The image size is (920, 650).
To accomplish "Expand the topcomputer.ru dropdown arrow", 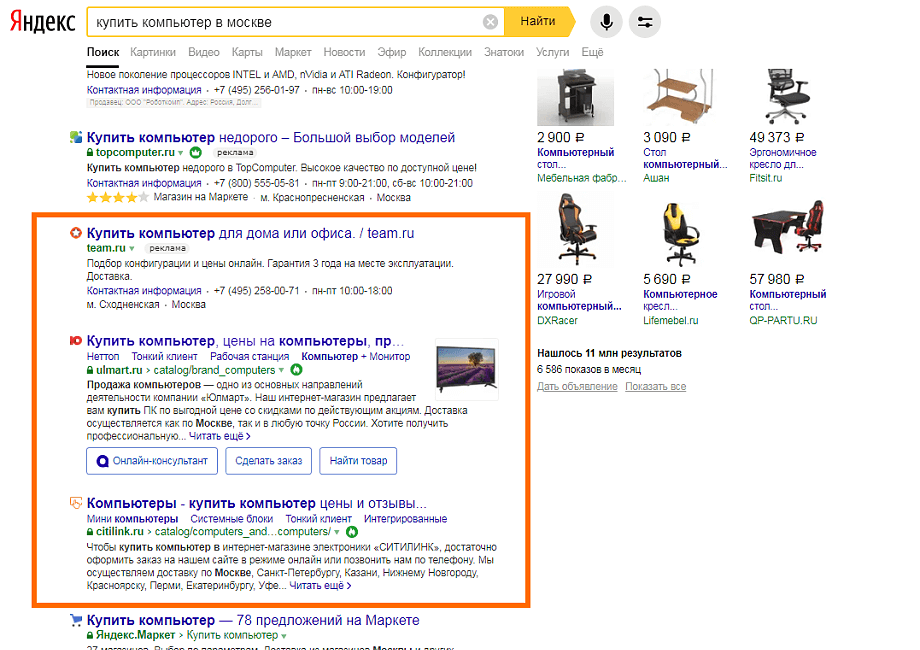I will click(181, 153).
